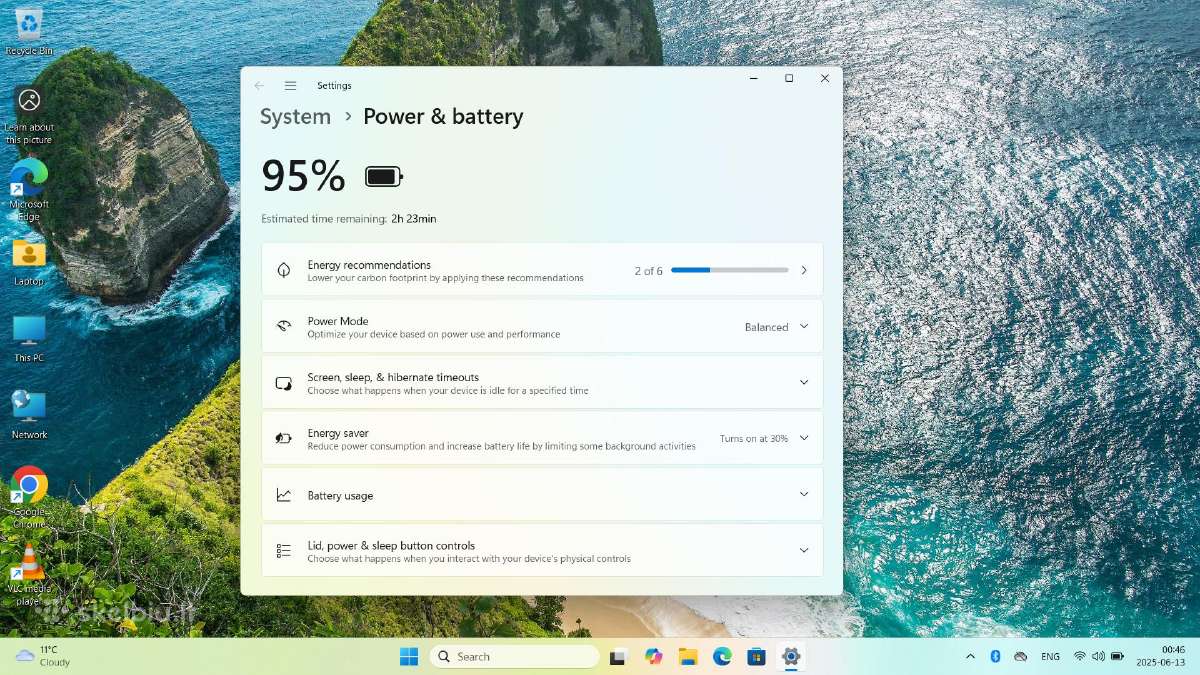This screenshot has width=1200, height=675.
Task: Expand the Energy saver section chevron
Action: point(804,438)
